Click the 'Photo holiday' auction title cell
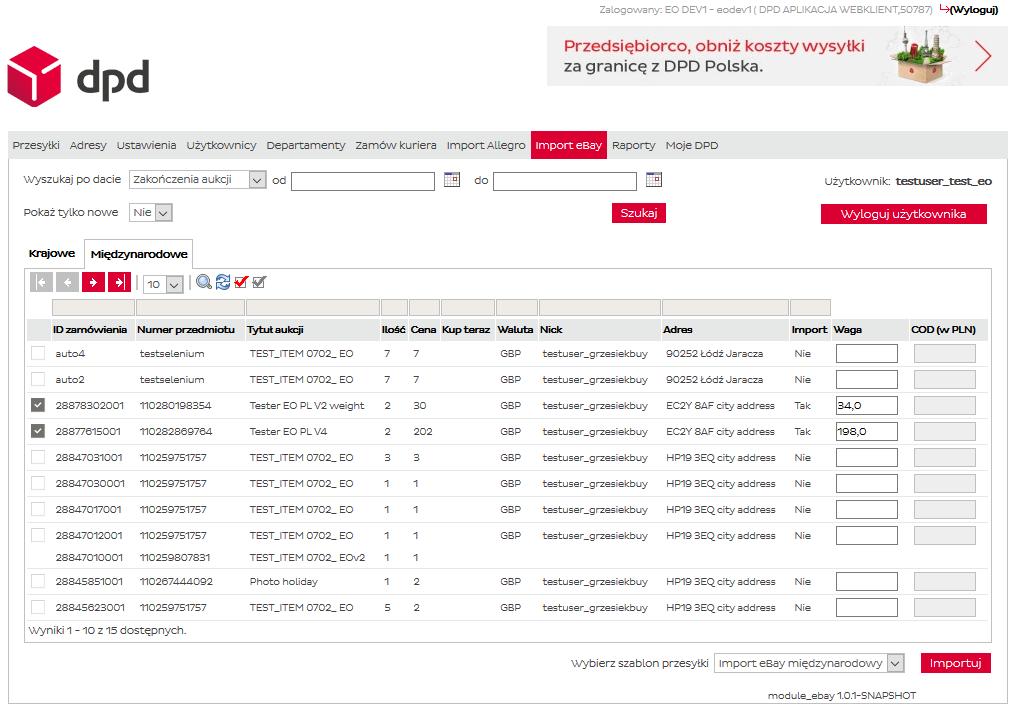Image resolution: width=1018 pixels, height=715 pixels. click(x=284, y=581)
